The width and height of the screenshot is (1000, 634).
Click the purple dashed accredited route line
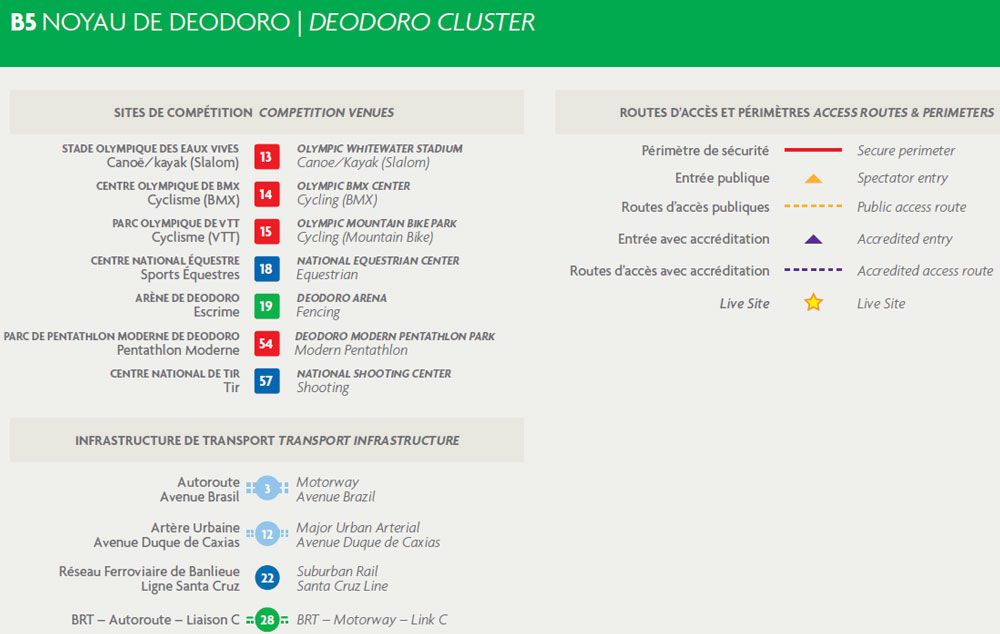pyautogui.click(x=813, y=271)
